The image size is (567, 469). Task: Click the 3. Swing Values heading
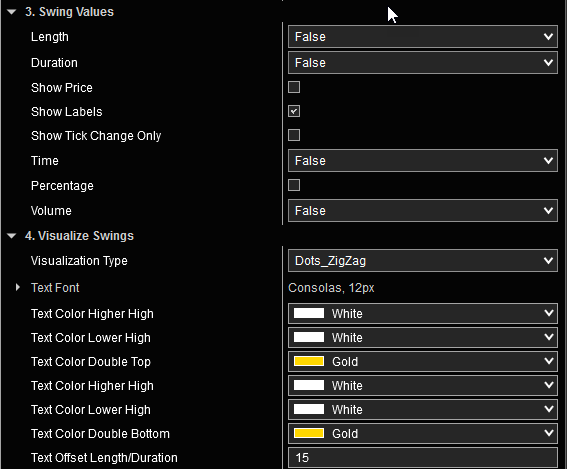tap(69, 12)
